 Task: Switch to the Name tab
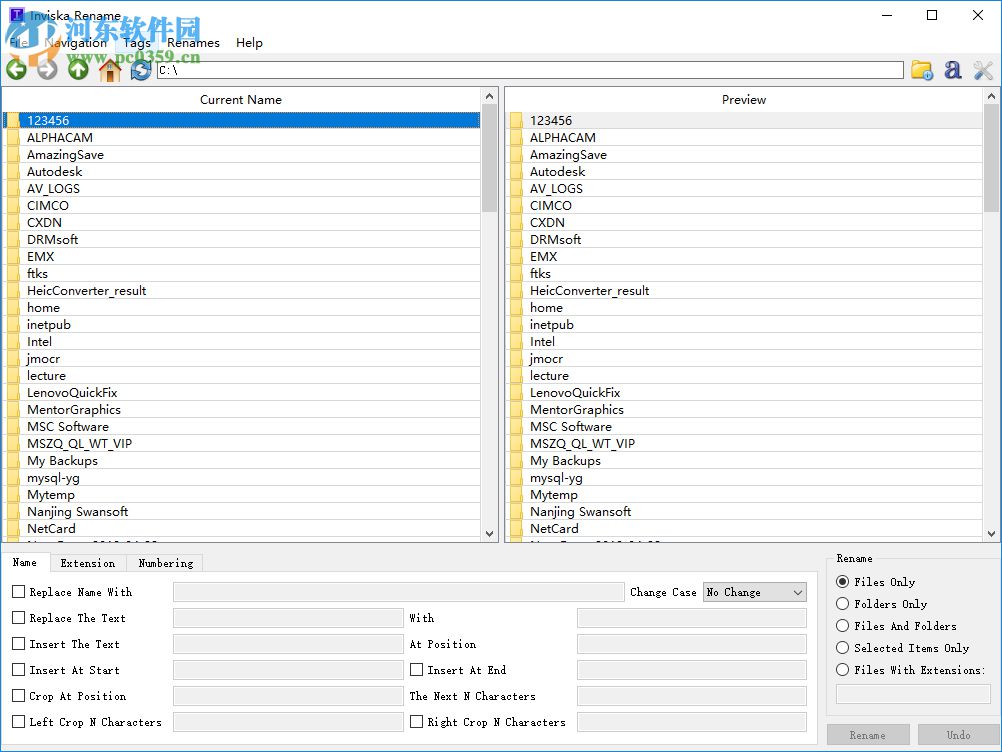[x=25, y=562]
